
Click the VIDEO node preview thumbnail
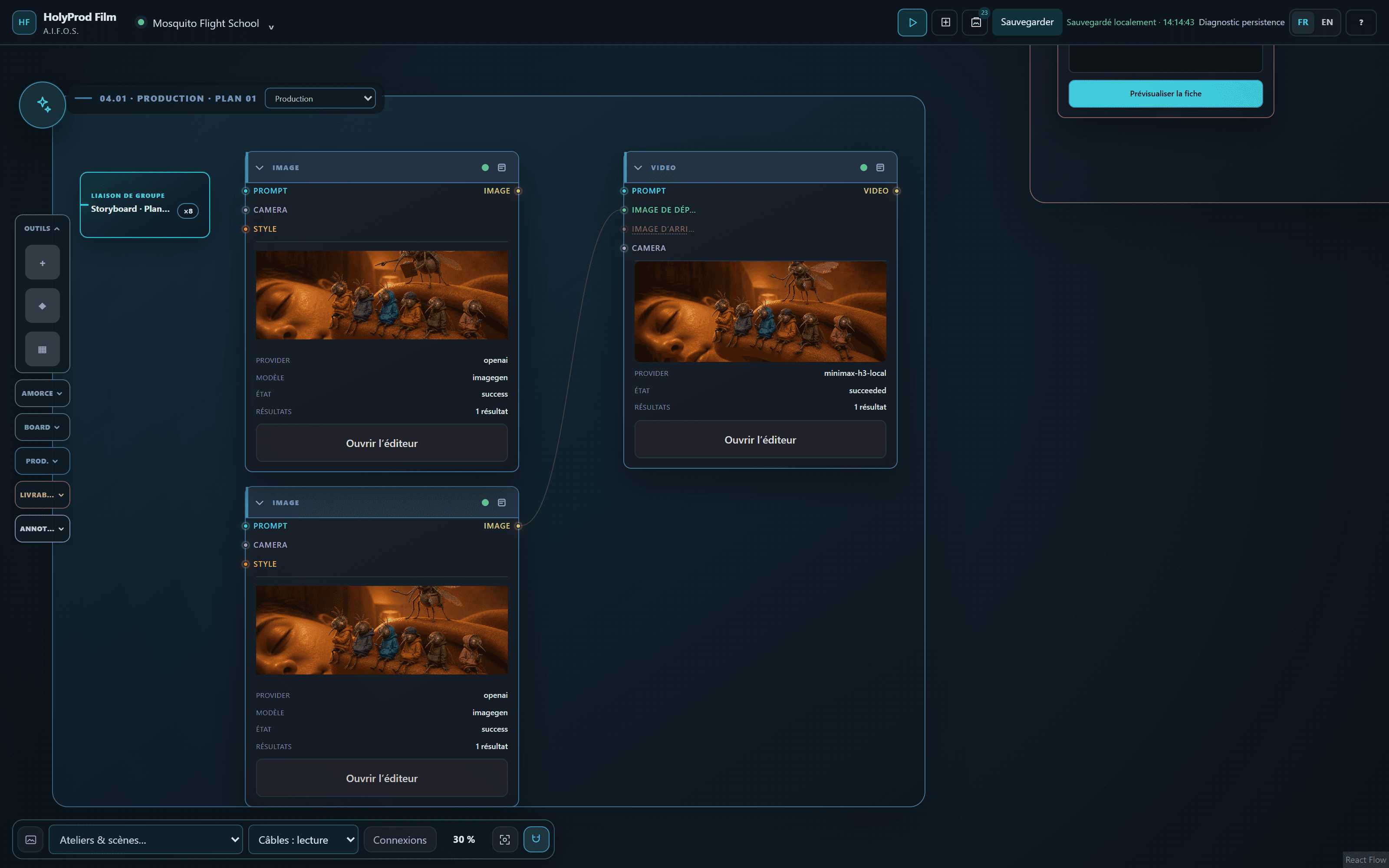pyautogui.click(x=760, y=312)
